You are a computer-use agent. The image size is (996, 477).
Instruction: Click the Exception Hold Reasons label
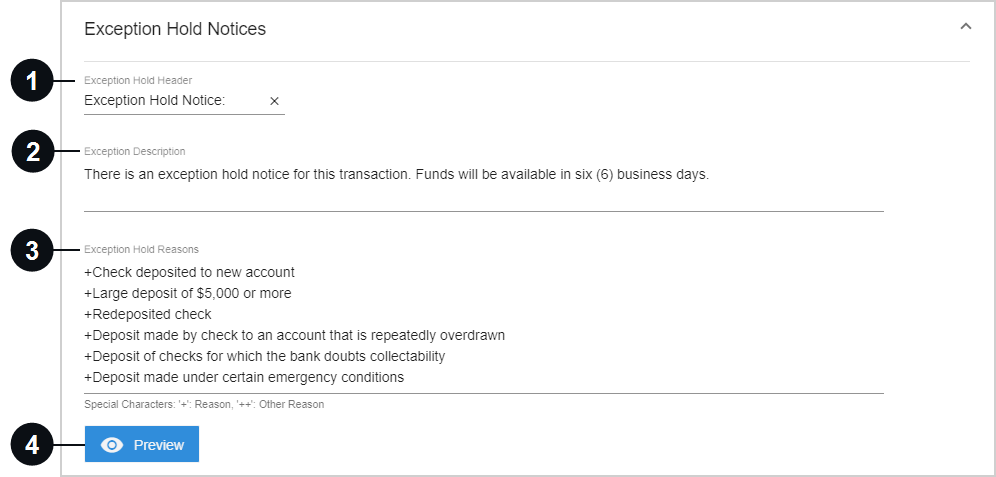141,249
